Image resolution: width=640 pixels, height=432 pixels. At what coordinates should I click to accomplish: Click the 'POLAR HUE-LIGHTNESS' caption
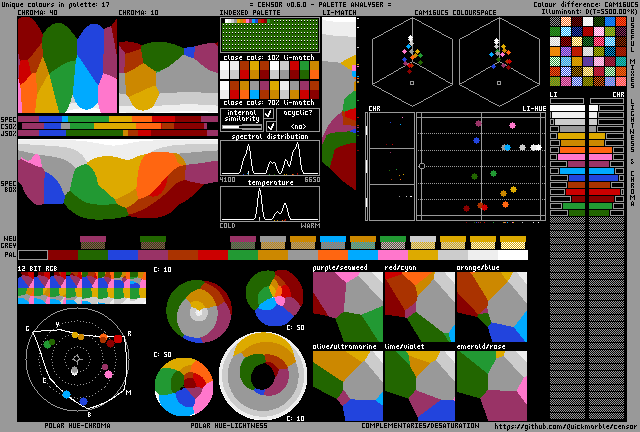coord(229,425)
